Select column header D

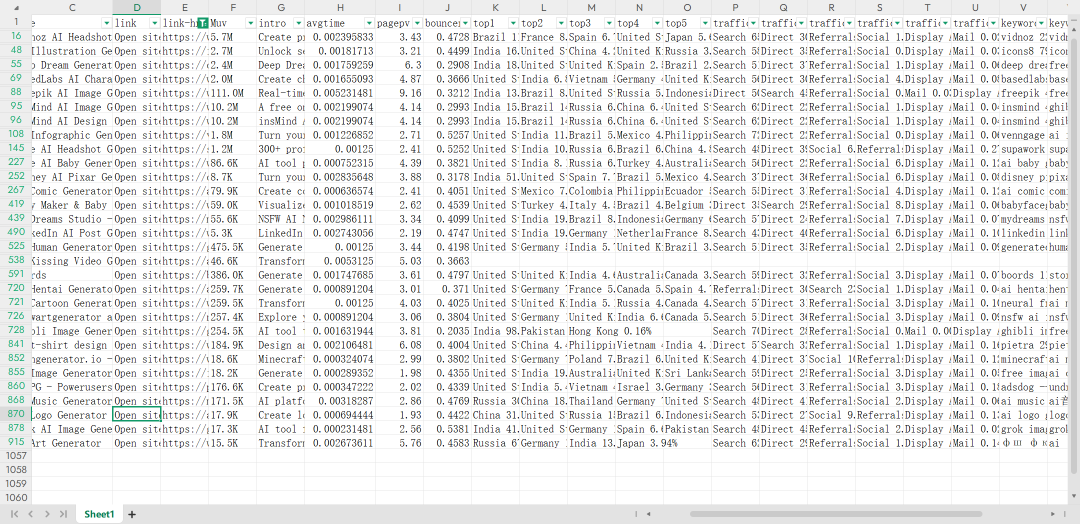137,8
